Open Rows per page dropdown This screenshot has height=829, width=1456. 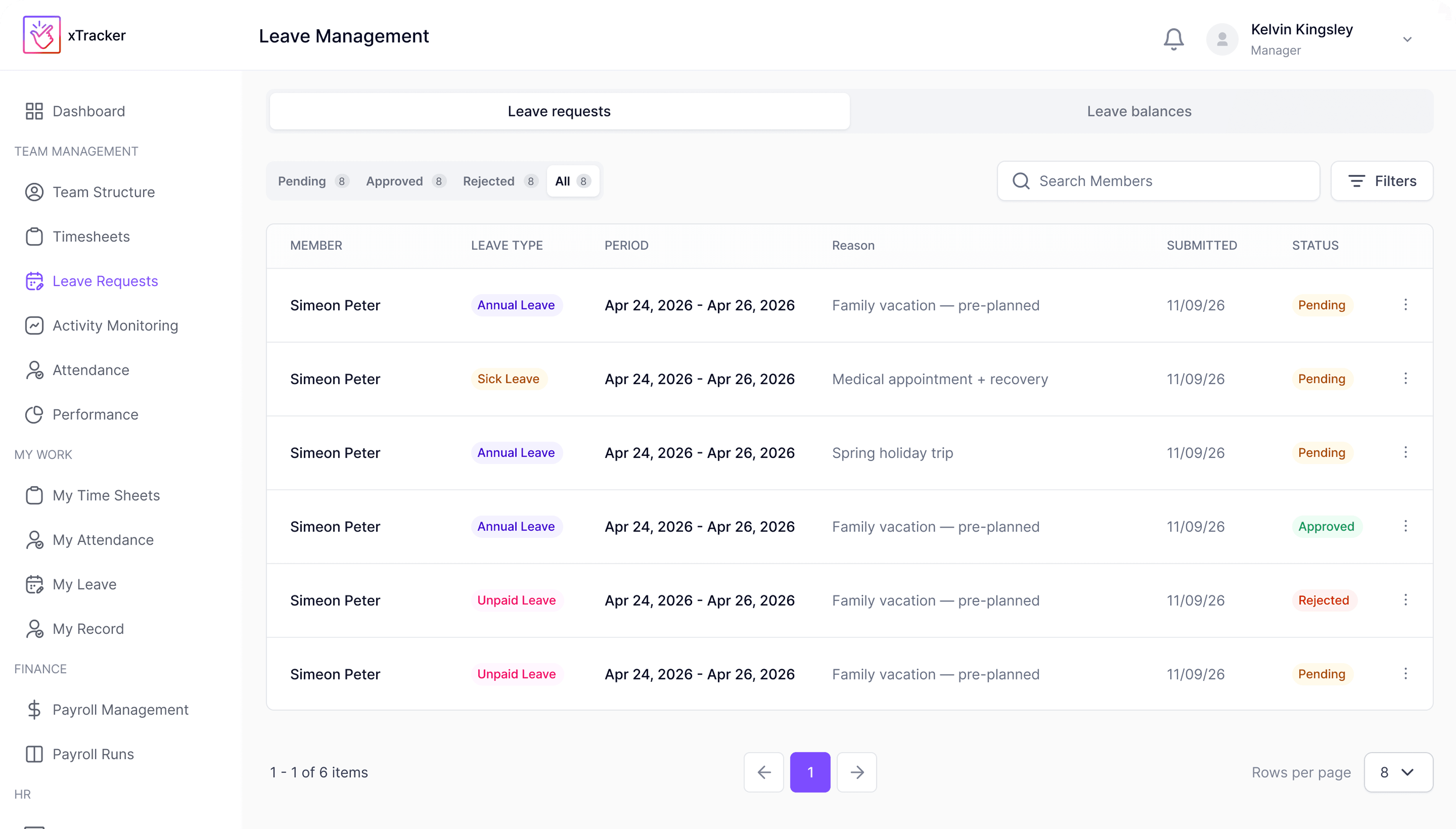[1398, 772]
